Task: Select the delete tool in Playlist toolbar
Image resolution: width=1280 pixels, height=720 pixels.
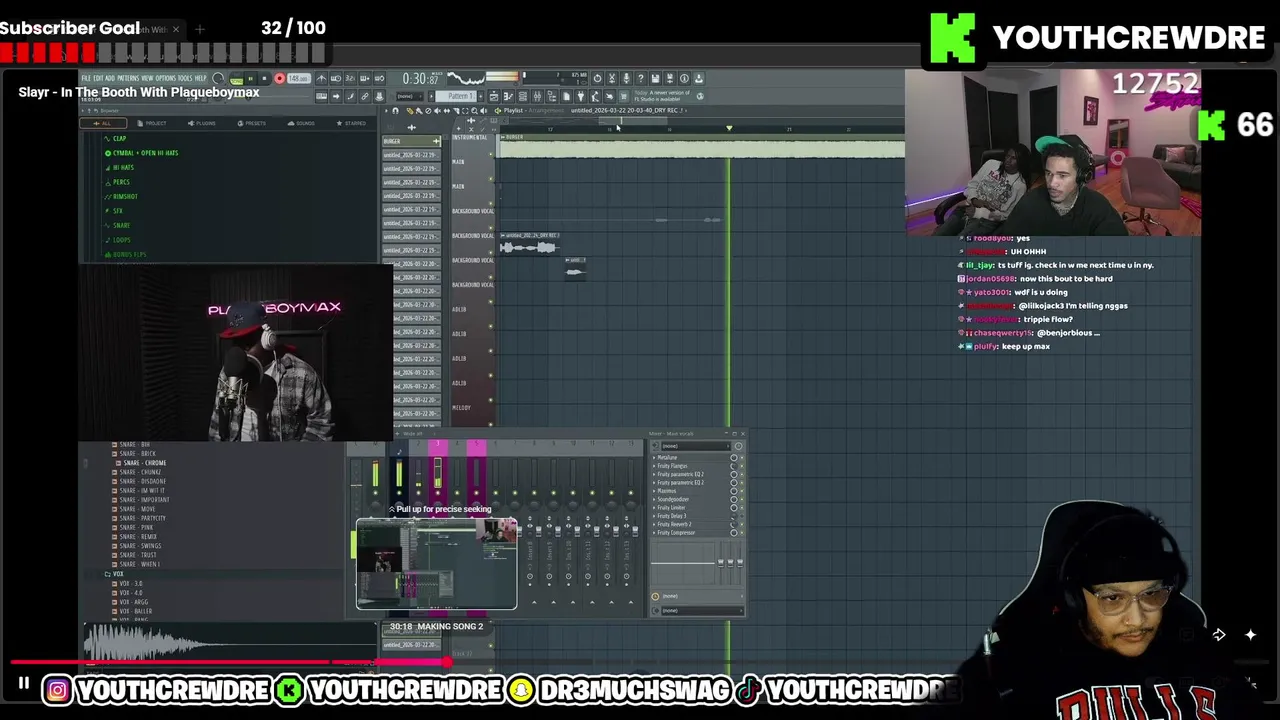Action: point(428,111)
